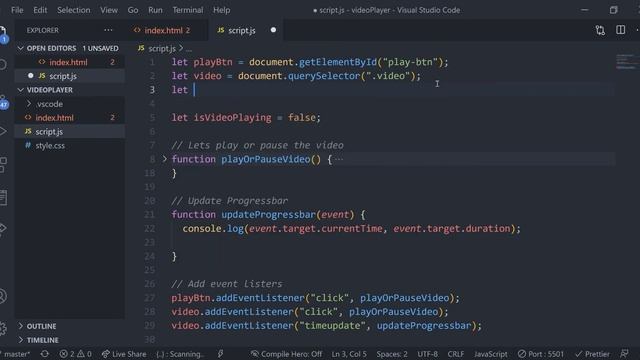Click the Scanning status item
This screenshot has width=640, height=360.
180,353
